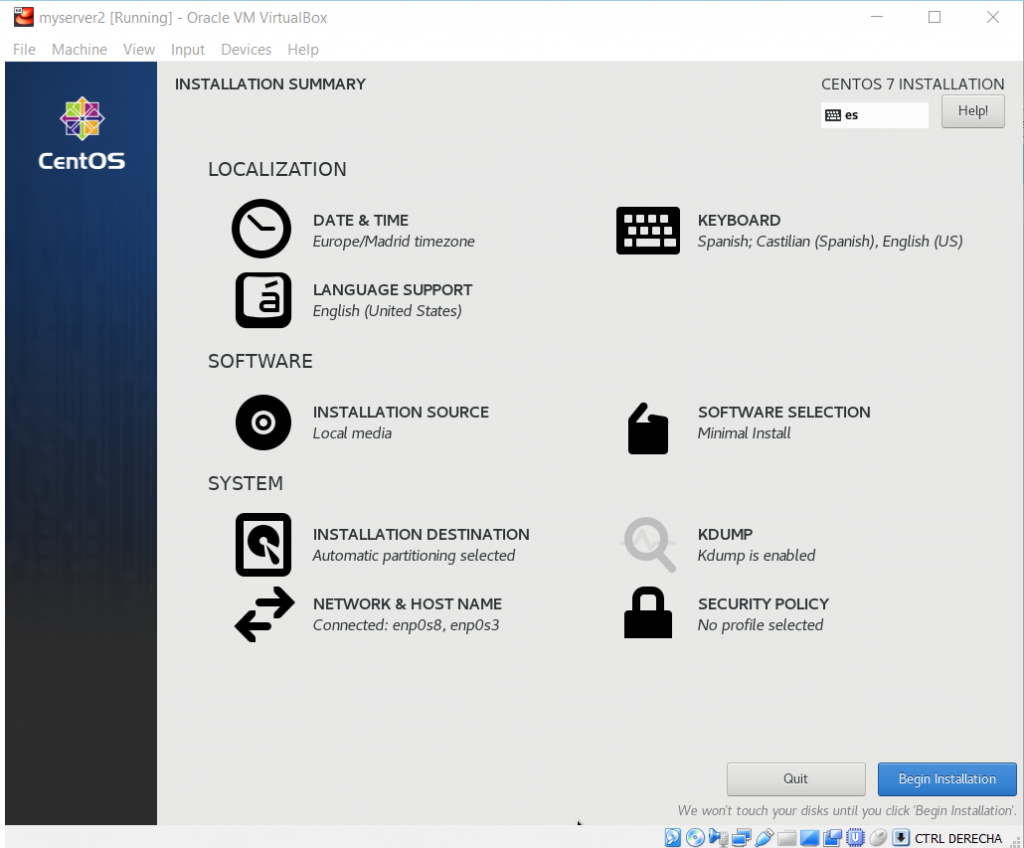1024x848 pixels.
Task: Click the VirtualBox icon in title bar
Action: point(24,17)
